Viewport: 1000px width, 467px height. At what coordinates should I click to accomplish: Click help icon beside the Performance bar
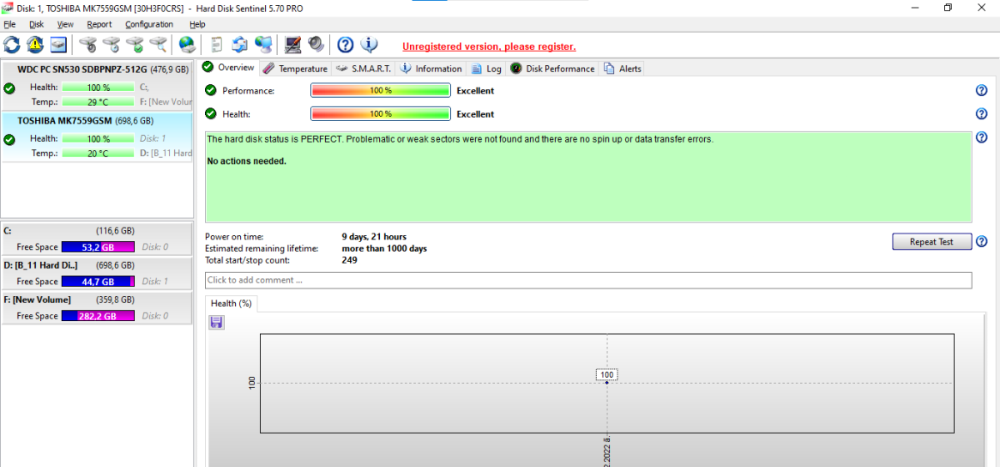[x=981, y=90]
